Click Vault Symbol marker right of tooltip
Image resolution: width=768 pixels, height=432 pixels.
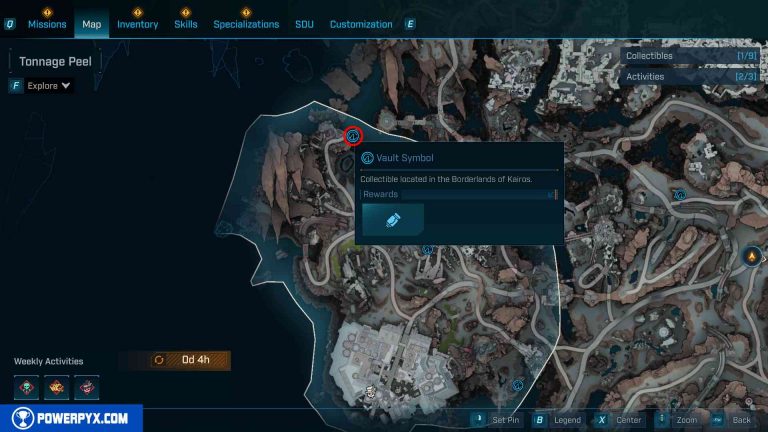click(x=680, y=195)
